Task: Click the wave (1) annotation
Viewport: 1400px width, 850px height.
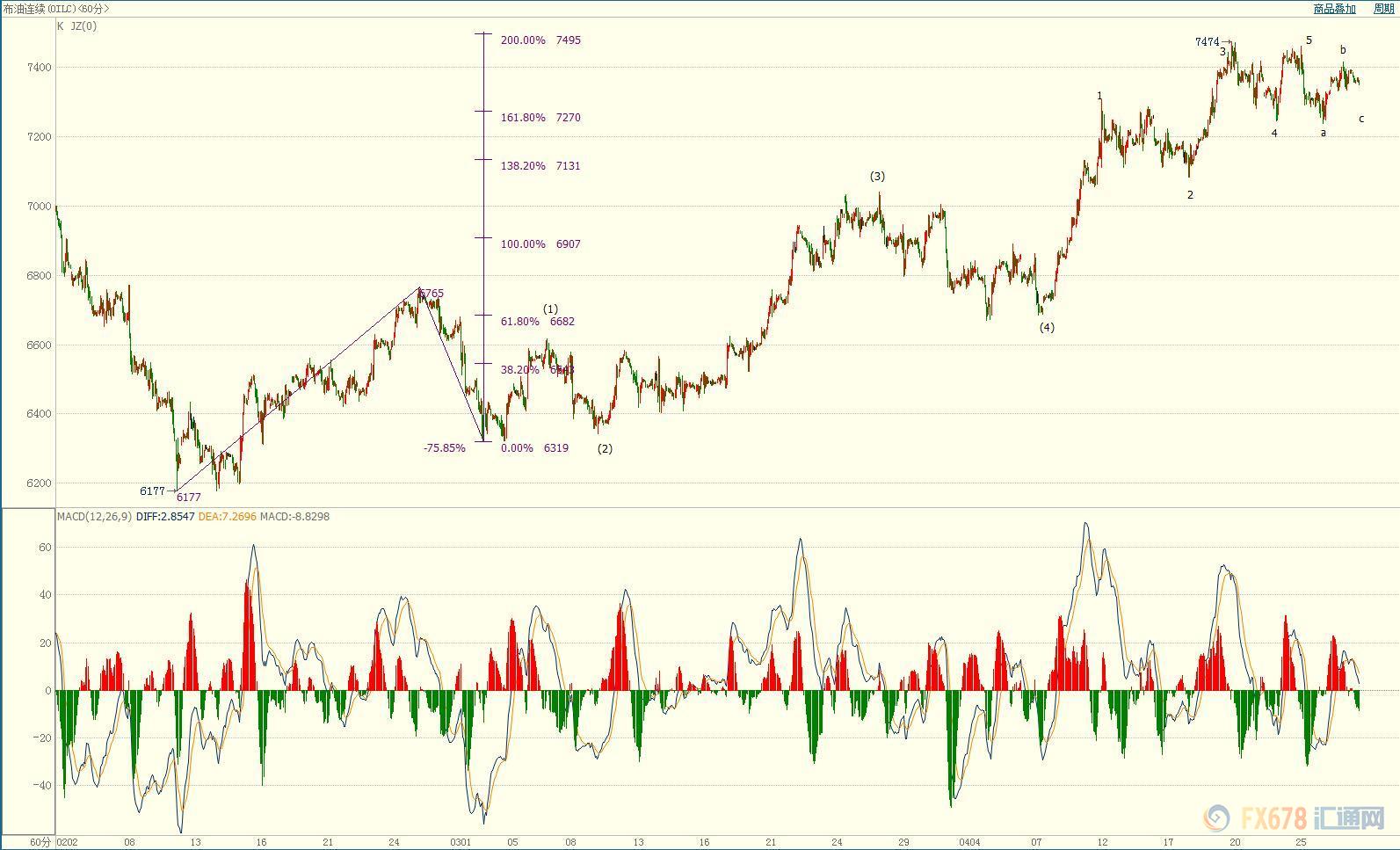Action: (550, 309)
